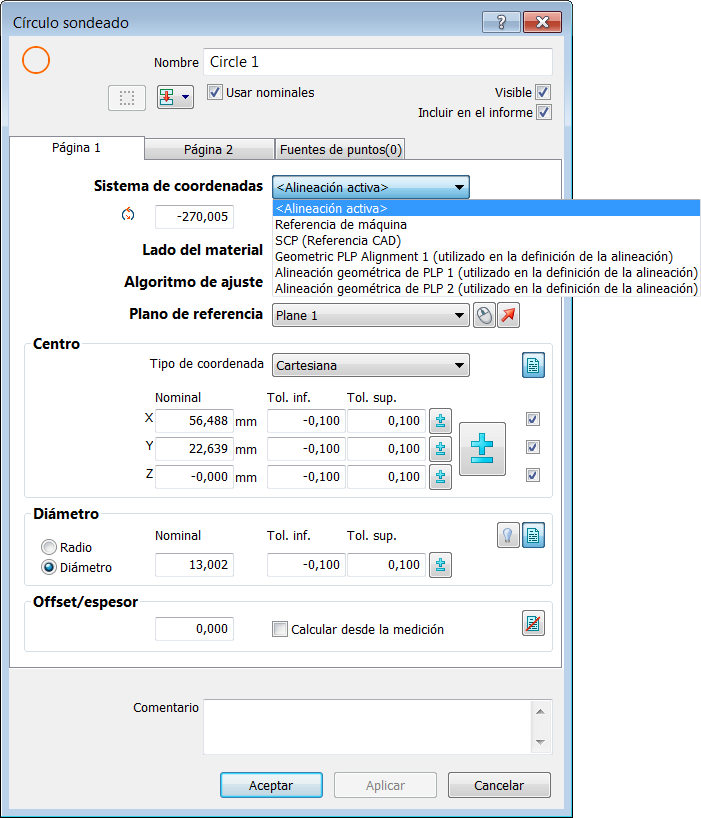Toggle the Z coordinate checkbox

533,475
